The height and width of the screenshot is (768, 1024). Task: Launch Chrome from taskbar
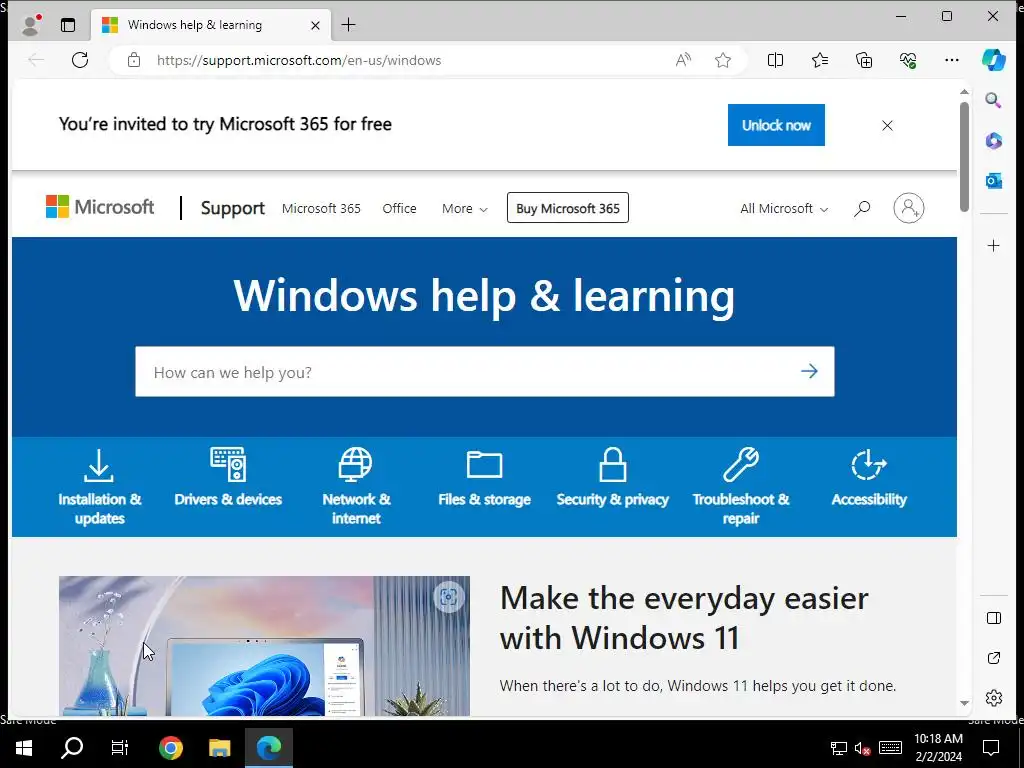click(x=170, y=747)
